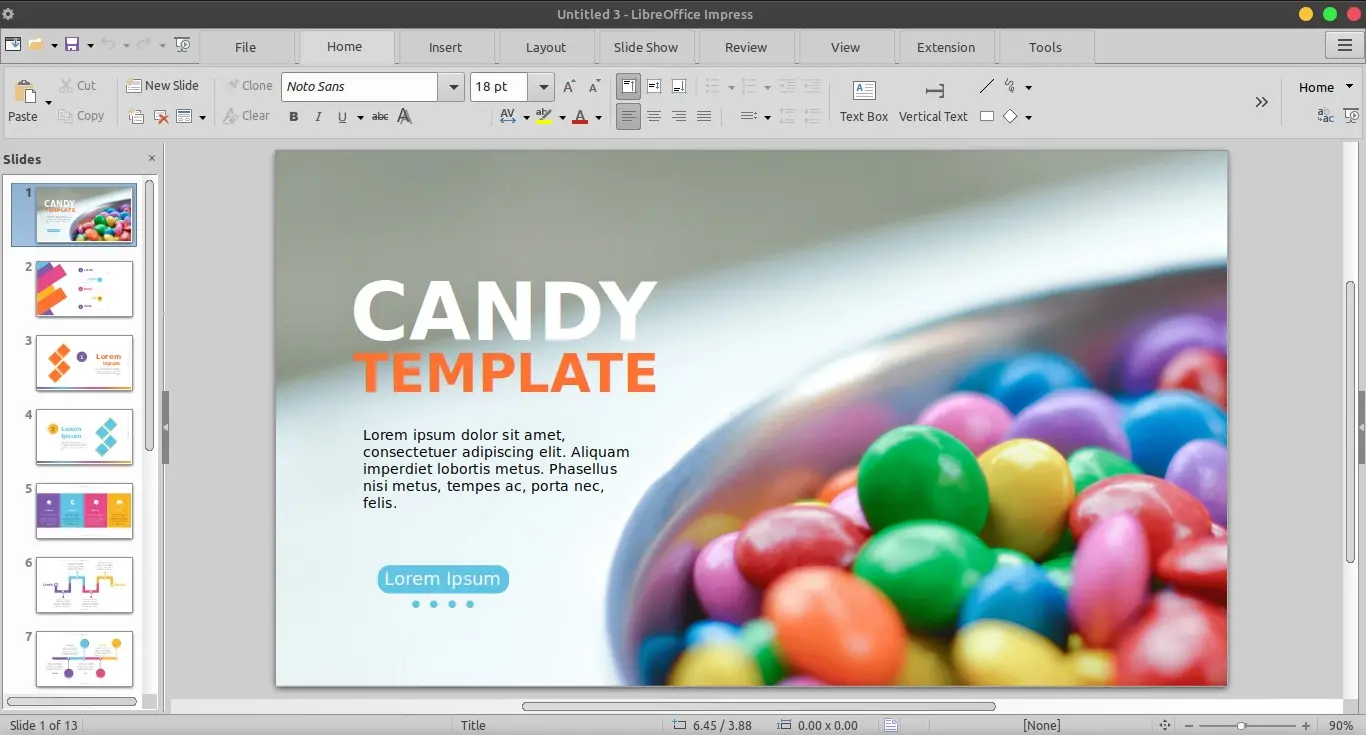Switch to the Insert ribbon tab
This screenshot has height=735, width=1366.
click(446, 47)
